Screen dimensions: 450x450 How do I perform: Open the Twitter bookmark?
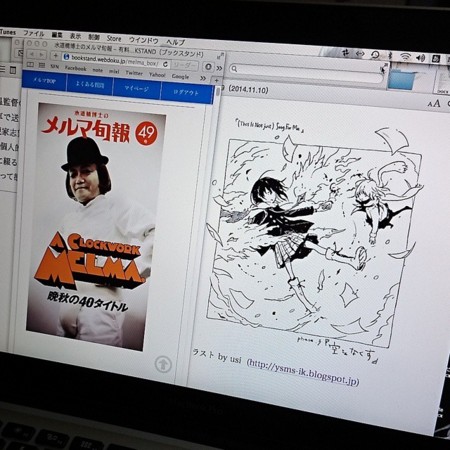tap(134, 73)
